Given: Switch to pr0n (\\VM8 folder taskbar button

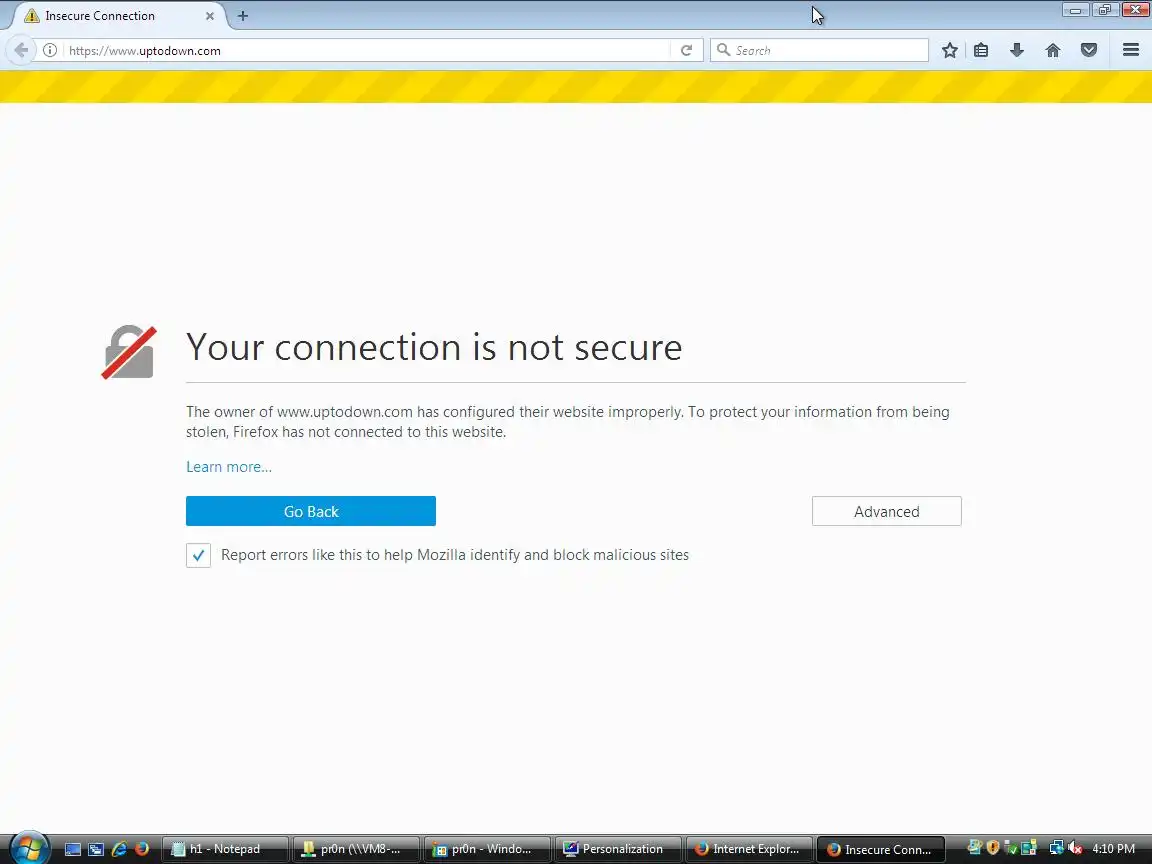Looking at the screenshot, I should pyautogui.click(x=356, y=849).
